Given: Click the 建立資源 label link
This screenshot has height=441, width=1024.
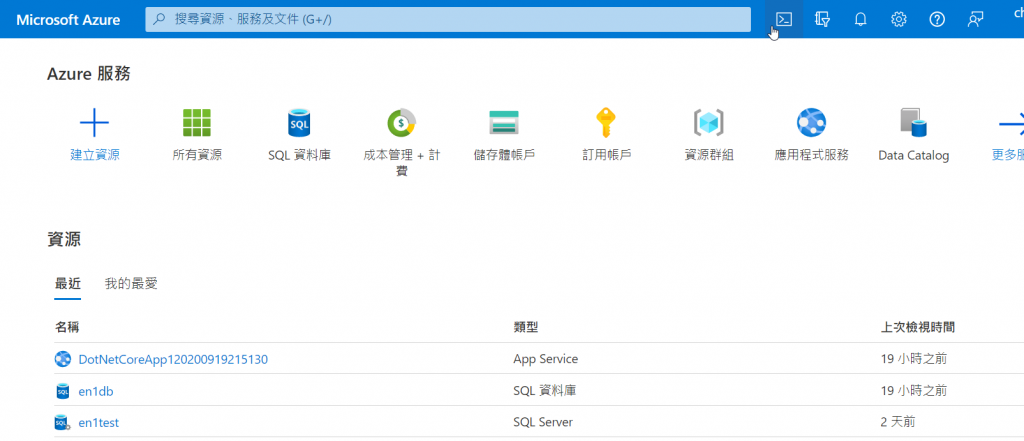Looking at the screenshot, I should tap(95, 155).
